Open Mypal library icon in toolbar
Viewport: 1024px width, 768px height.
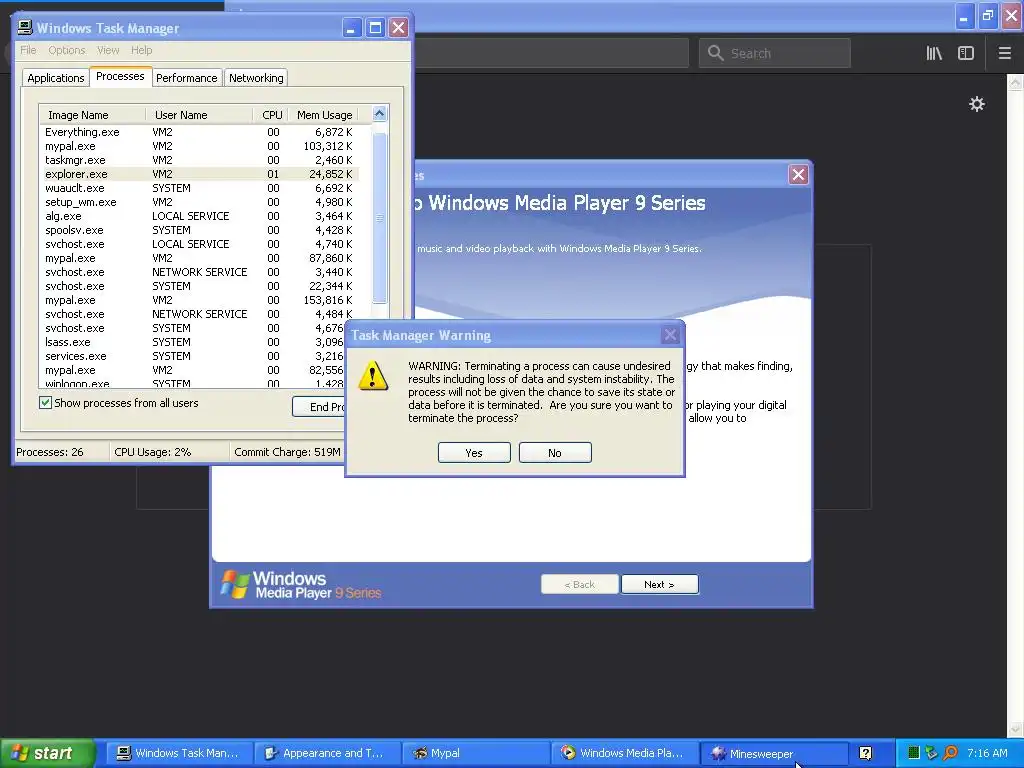pyautogui.click(x=934, y=54)
